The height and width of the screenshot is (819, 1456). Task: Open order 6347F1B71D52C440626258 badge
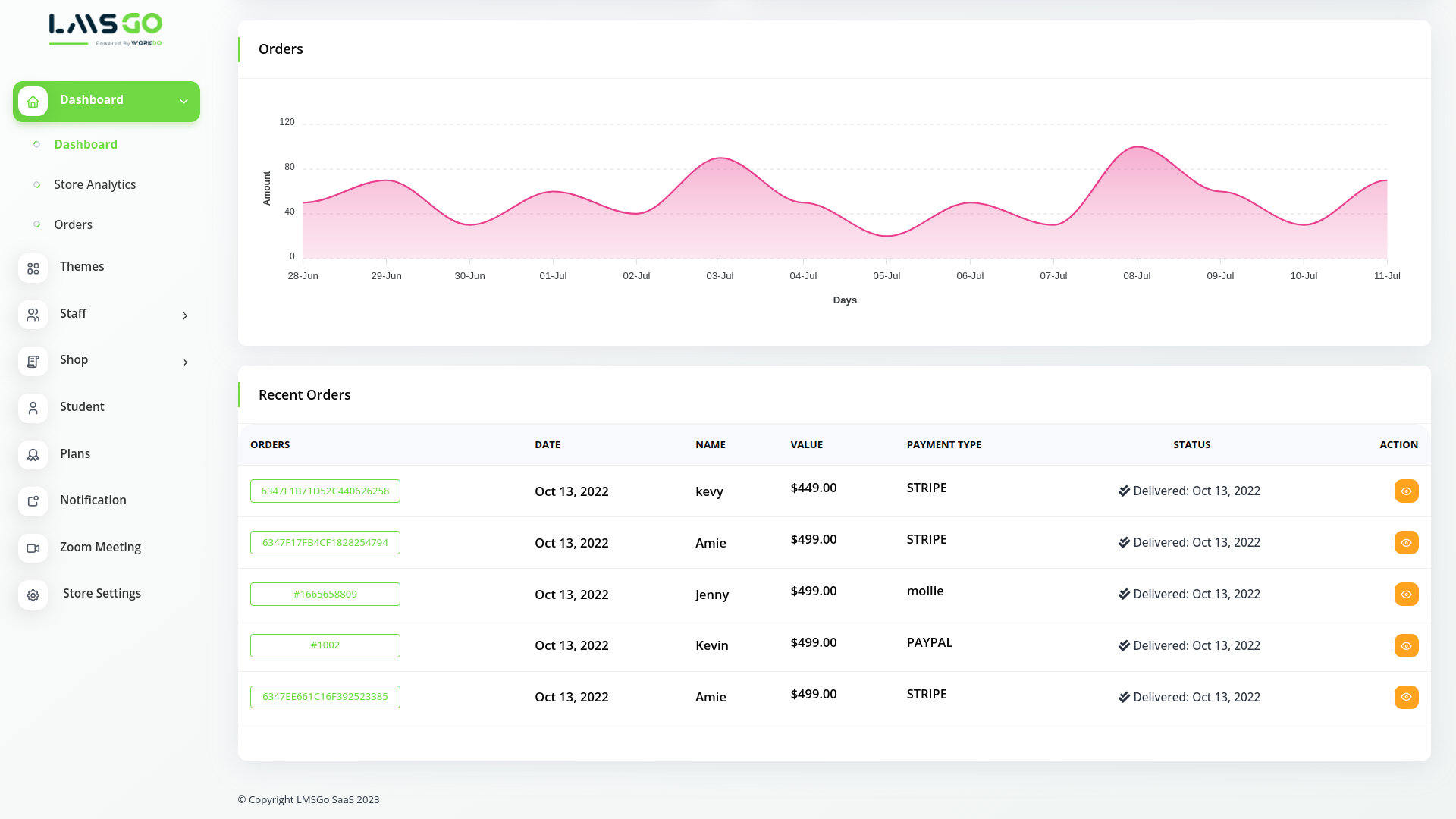325,491
